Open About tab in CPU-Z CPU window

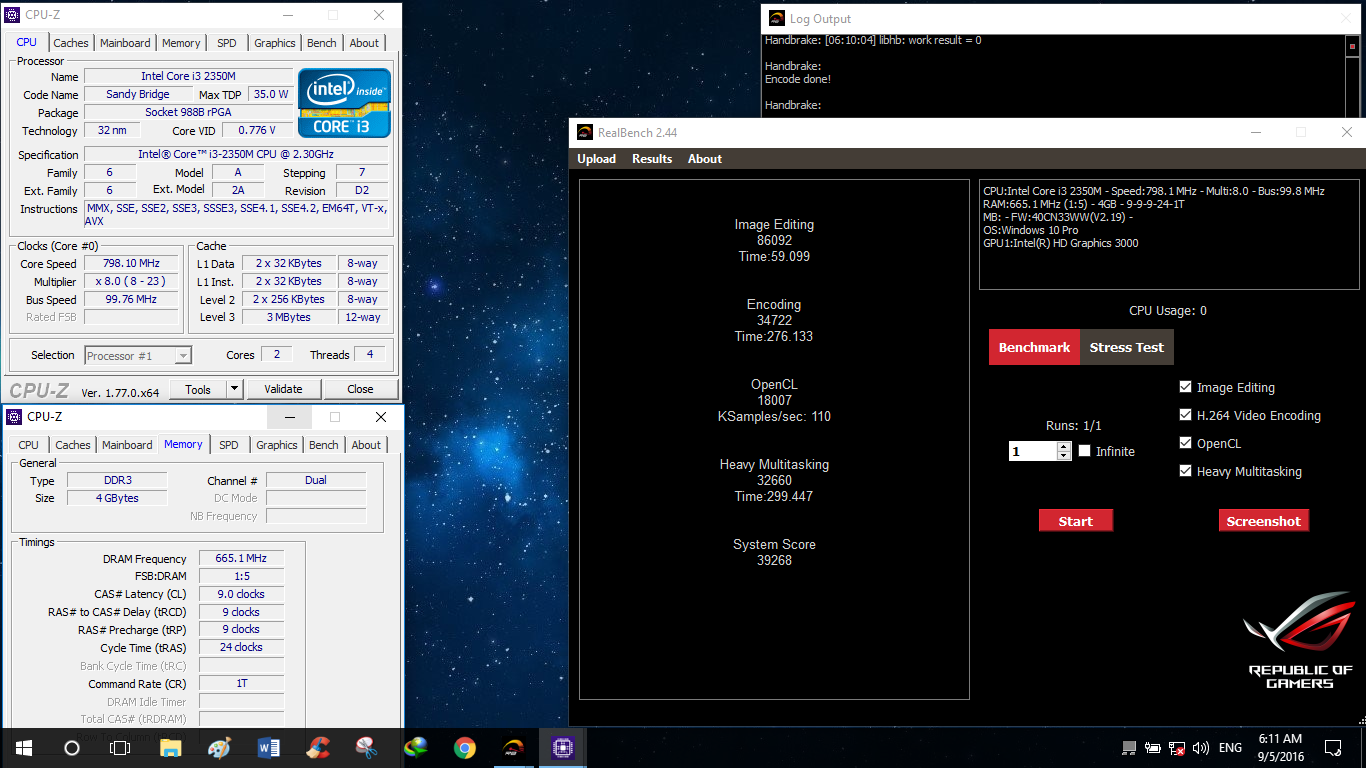tap(364, 43)
